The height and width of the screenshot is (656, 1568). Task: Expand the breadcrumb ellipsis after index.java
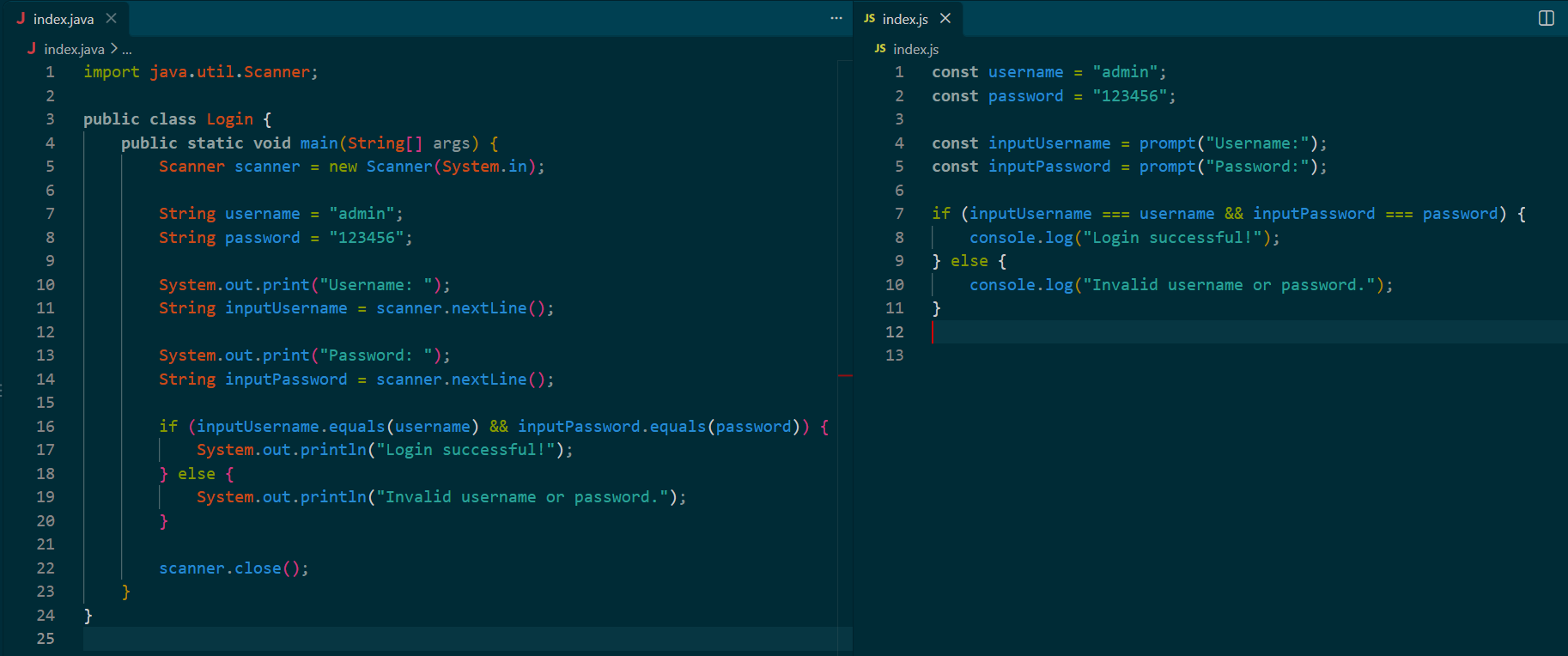coord(127,49)
